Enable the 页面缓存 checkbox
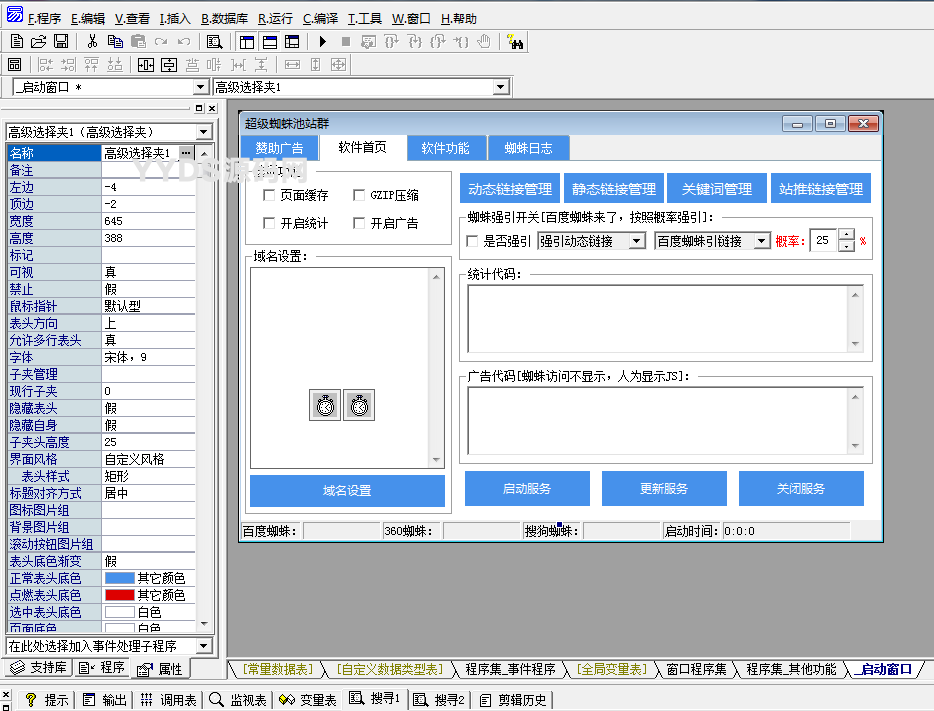The height and width of the screenshot is (711, 934). (269, 196)
